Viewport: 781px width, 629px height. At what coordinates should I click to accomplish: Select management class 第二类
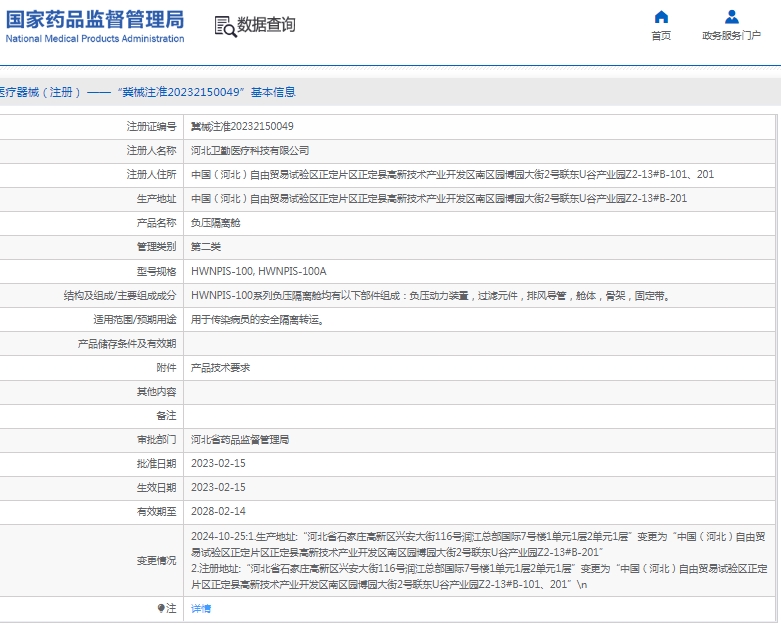pyautogui.click(x=206, y=247)
